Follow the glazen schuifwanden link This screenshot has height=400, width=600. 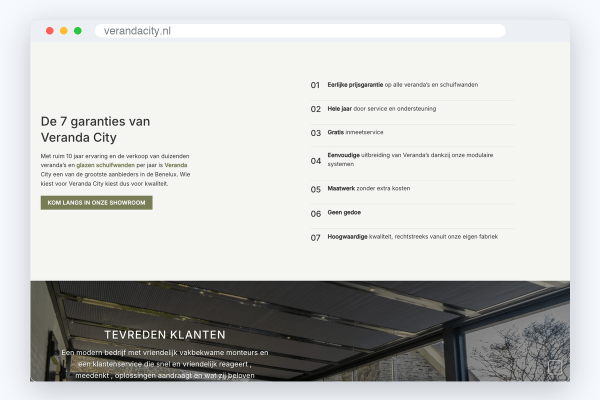(106, 165)
